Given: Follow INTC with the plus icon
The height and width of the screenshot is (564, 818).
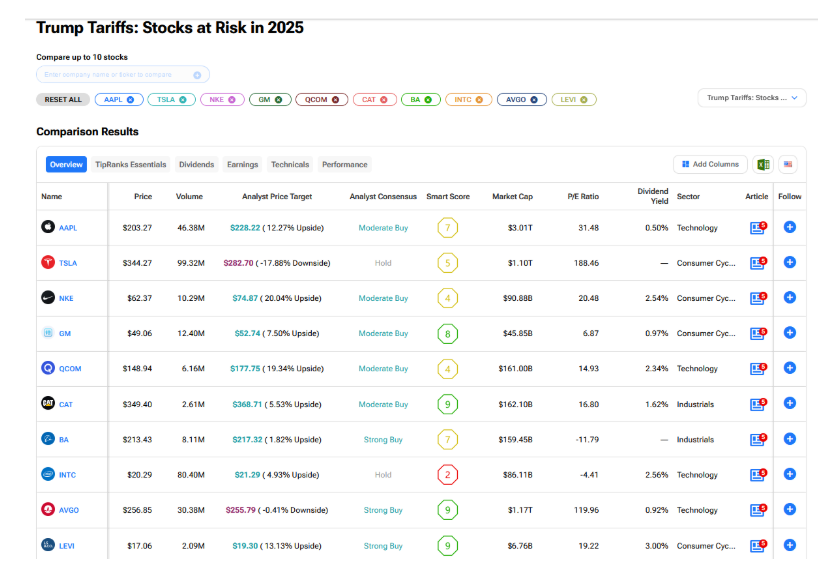Looking at the screenshot, I should point(790,474).
